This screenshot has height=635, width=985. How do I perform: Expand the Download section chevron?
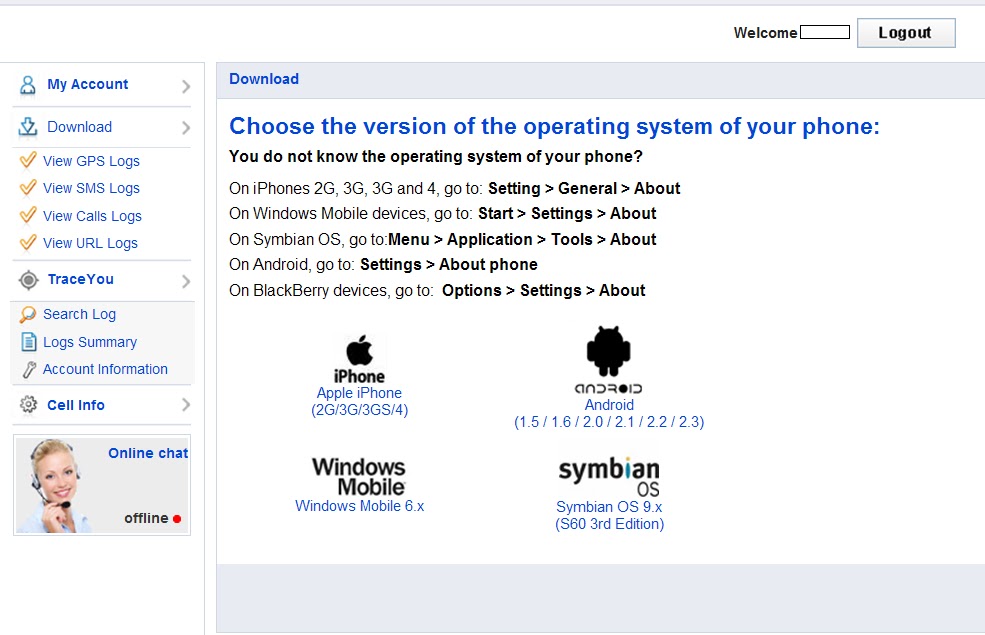(x=186, y=128)
